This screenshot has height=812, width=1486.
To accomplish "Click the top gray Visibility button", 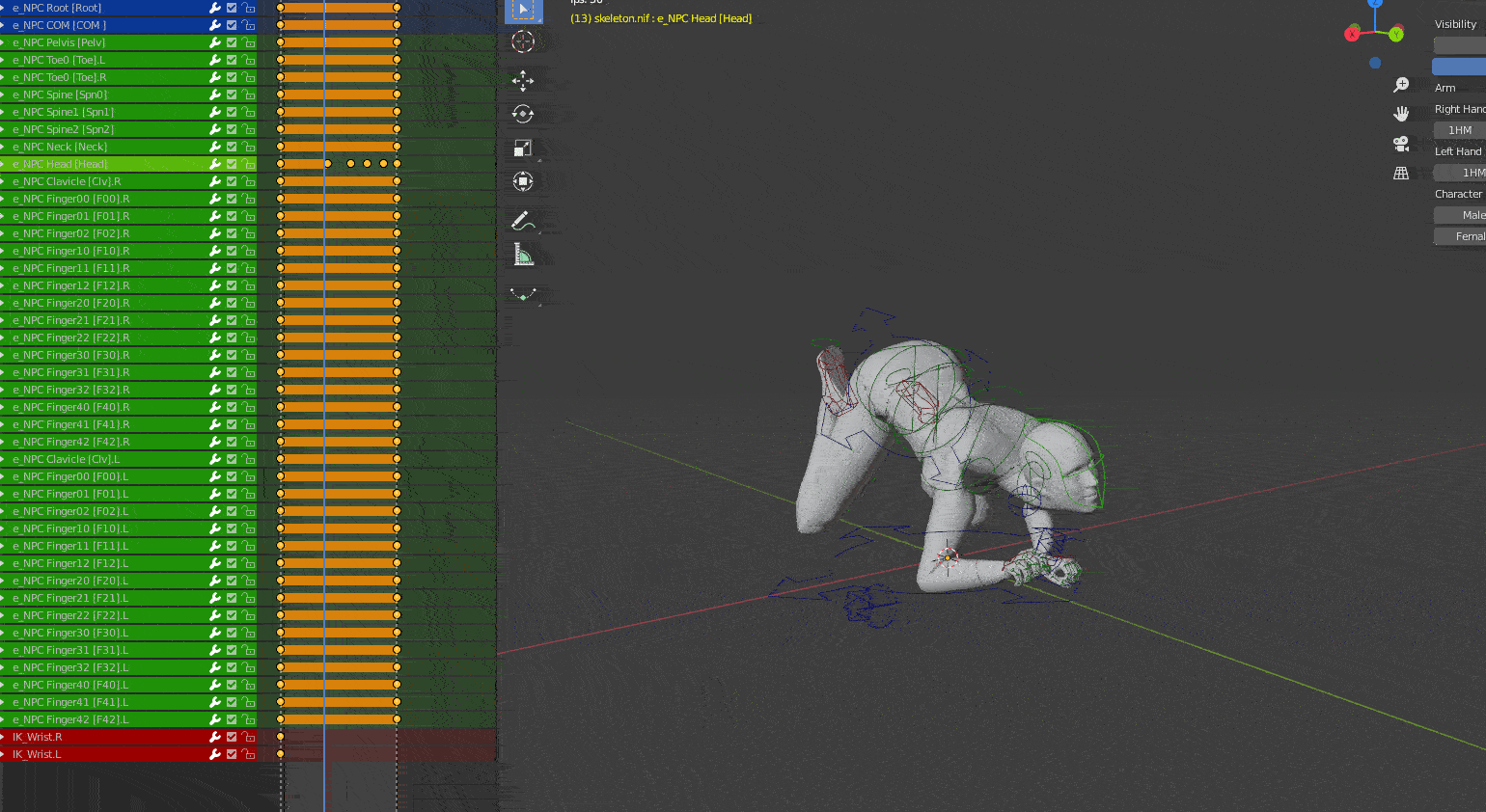I will tap(1460, 45).
